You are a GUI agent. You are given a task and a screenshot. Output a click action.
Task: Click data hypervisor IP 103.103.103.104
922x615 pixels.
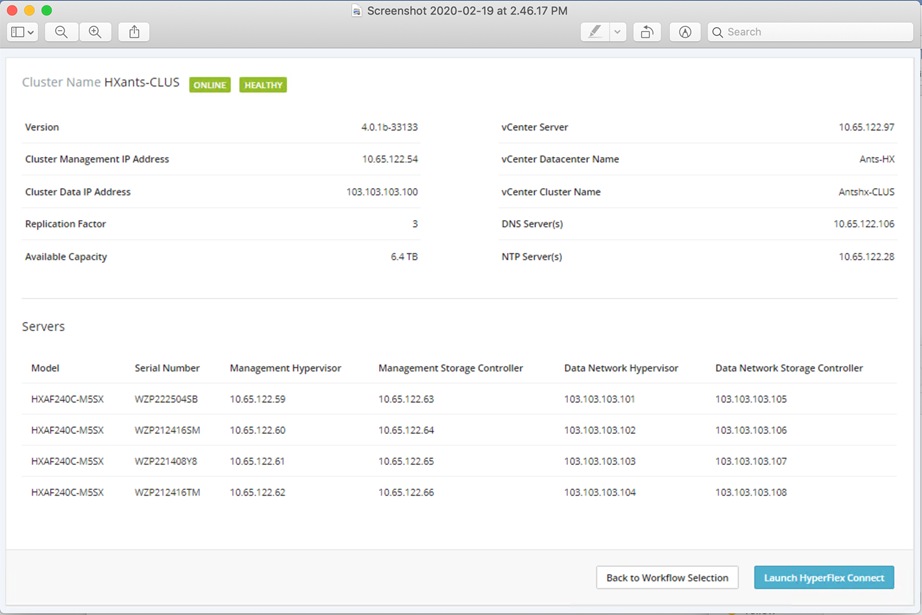click(600, 493)
